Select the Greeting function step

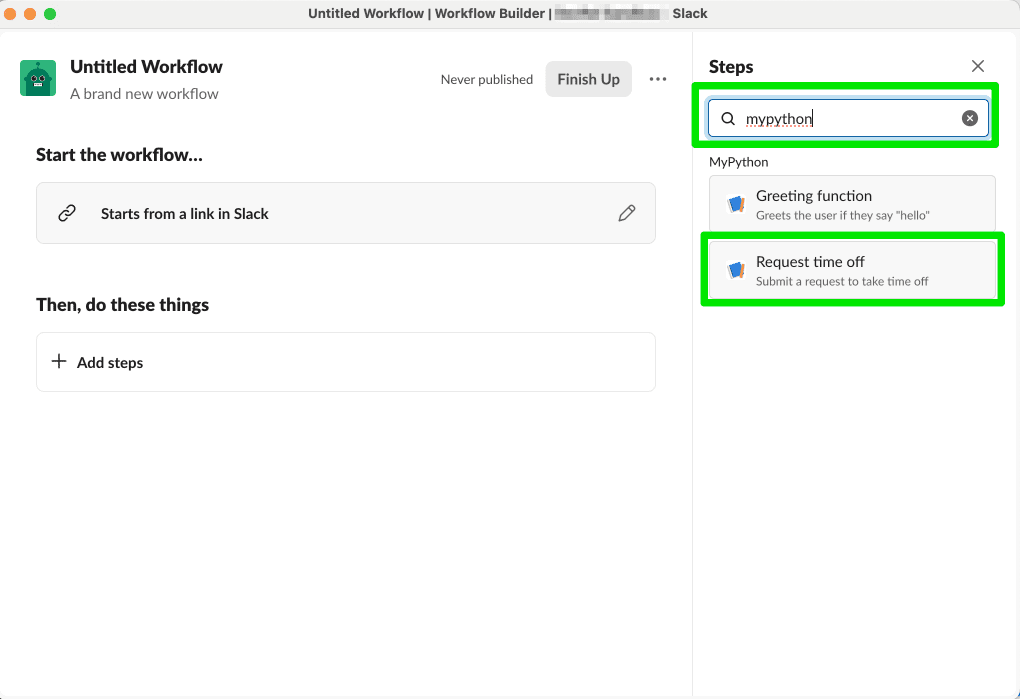pos(852,204)
